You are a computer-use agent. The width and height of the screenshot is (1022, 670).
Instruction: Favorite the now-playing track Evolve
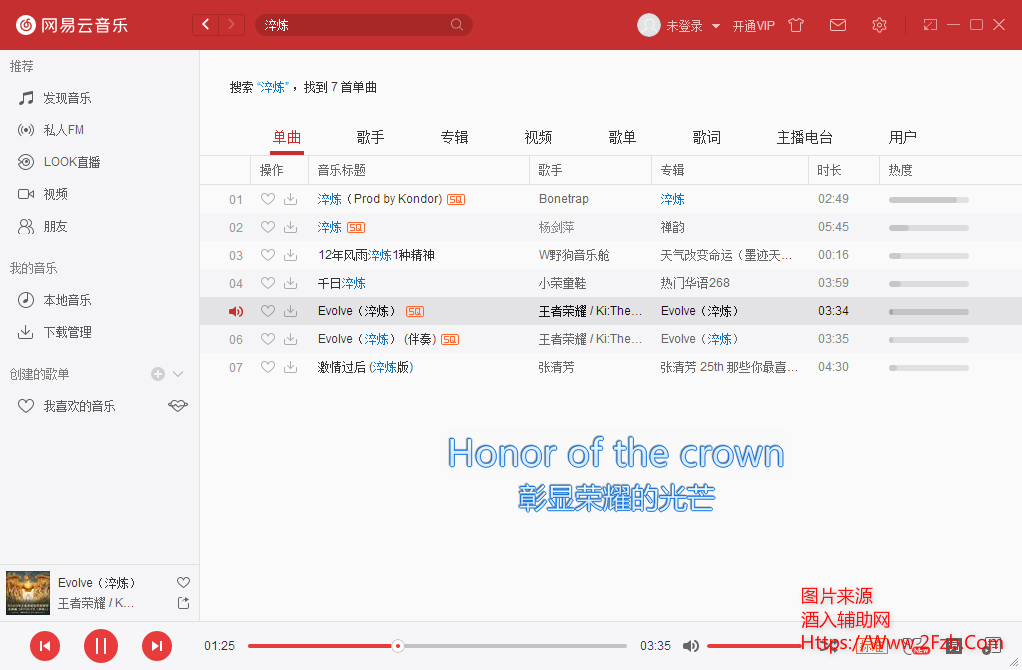pyautogui.click(x=183, y=582)
